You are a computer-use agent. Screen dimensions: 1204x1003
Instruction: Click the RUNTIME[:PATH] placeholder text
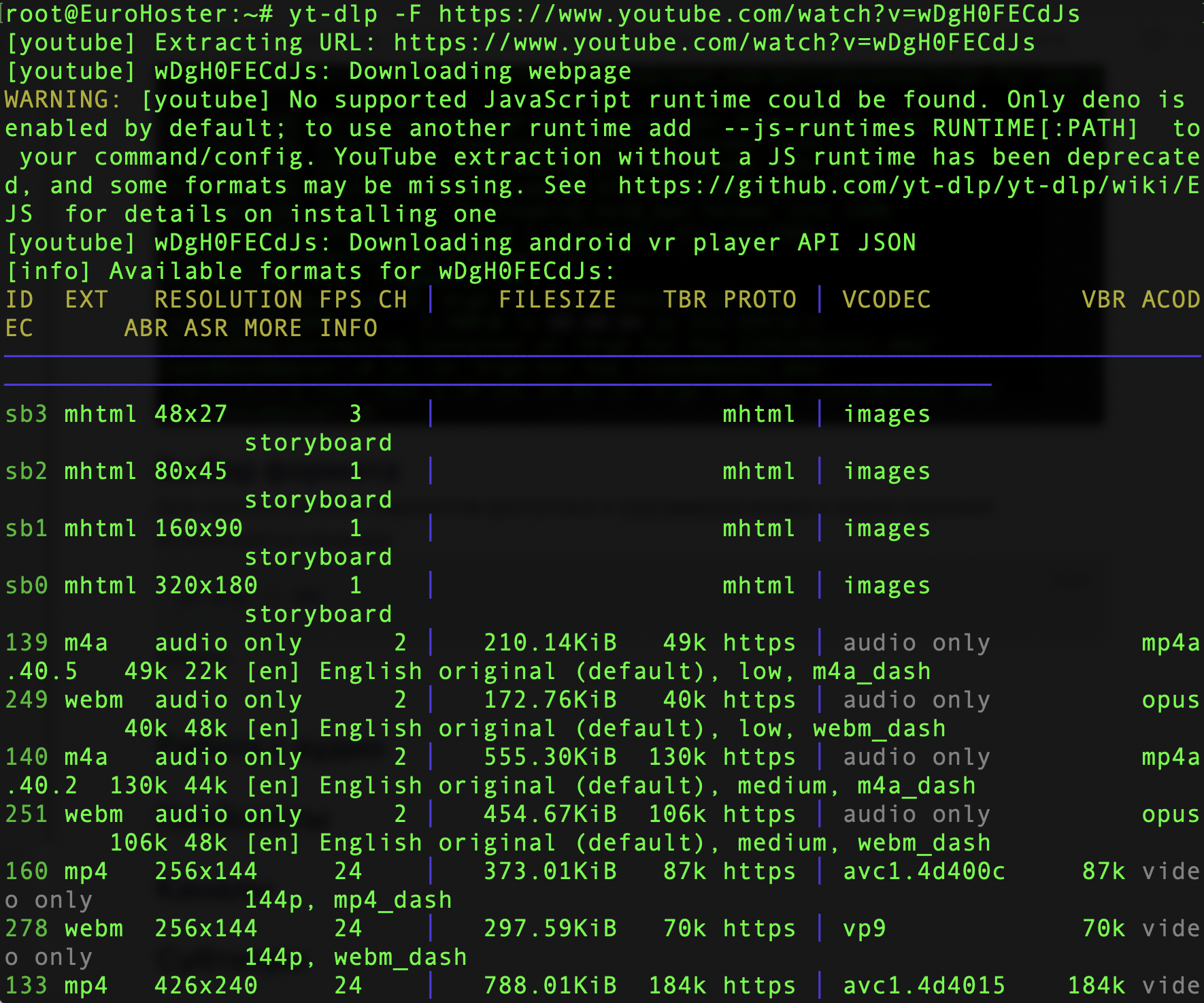[1035, 128]
